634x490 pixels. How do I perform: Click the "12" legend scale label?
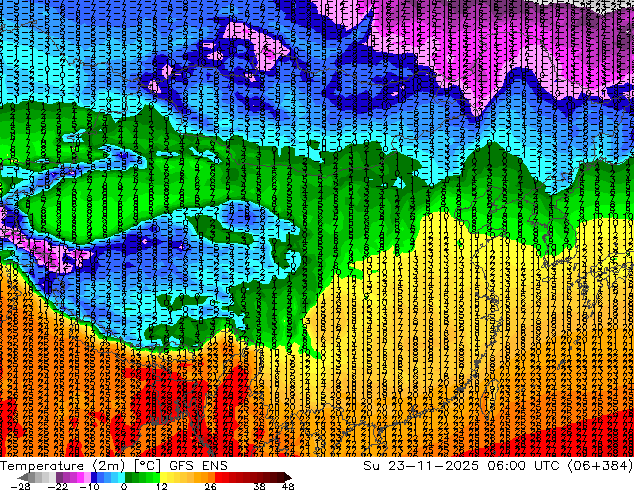(x=162, y=486)
